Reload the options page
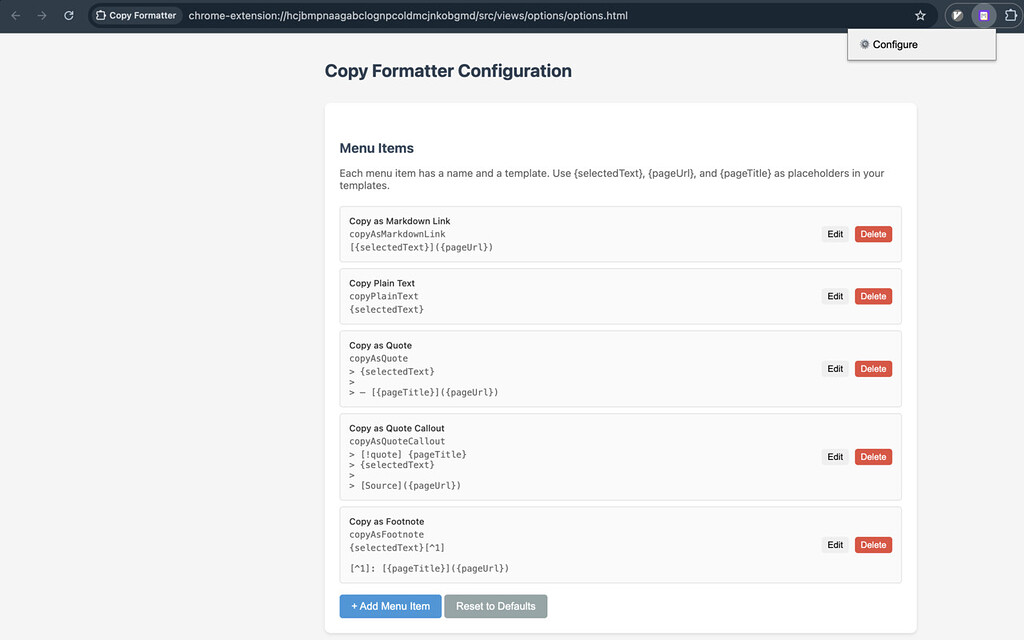The width and height of the screenshot is (1024, 640). pyautogui.click(x=68, y=15)
